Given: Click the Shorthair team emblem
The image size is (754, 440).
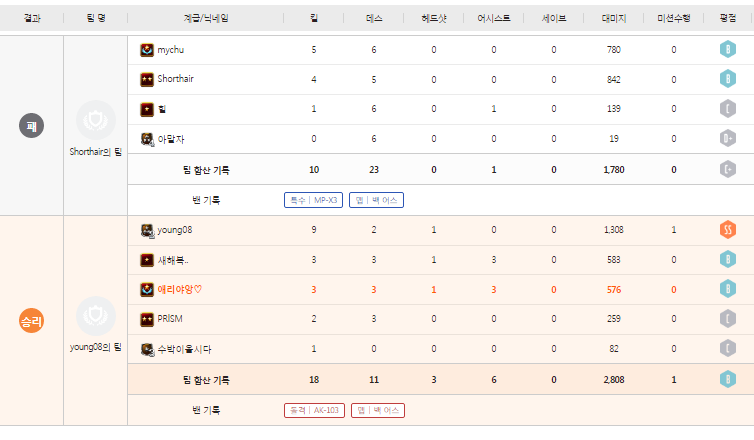Looking at the screenshot, I should [96, 121].
